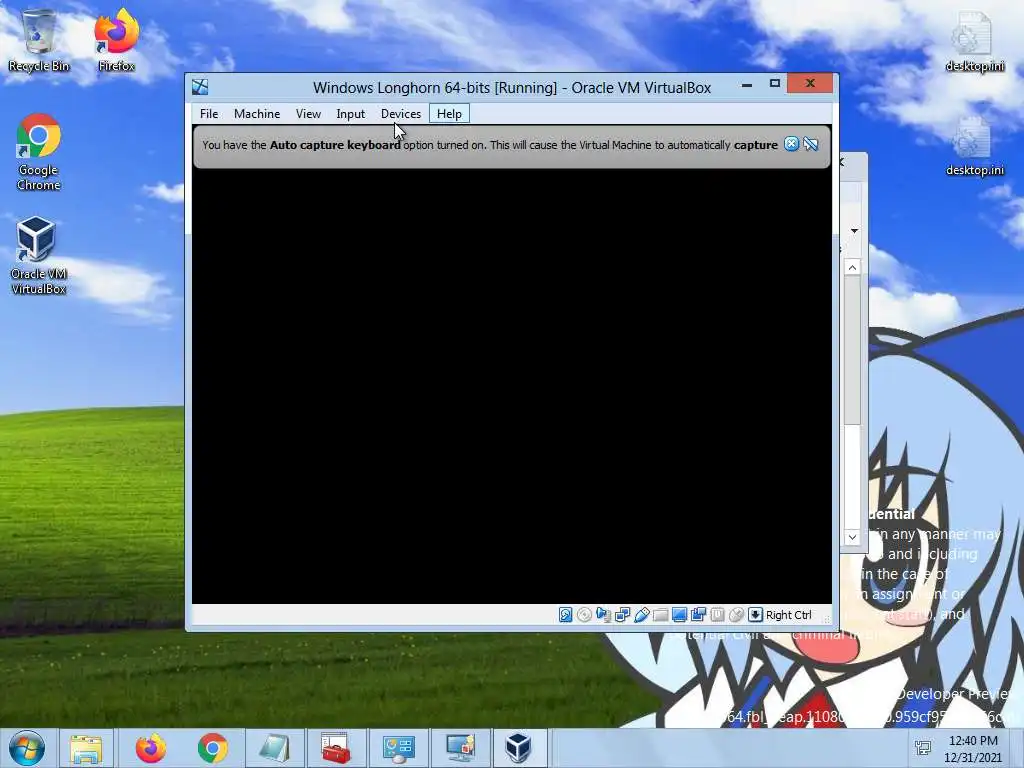Click the mouse integration status icon

tap(736, 615)
